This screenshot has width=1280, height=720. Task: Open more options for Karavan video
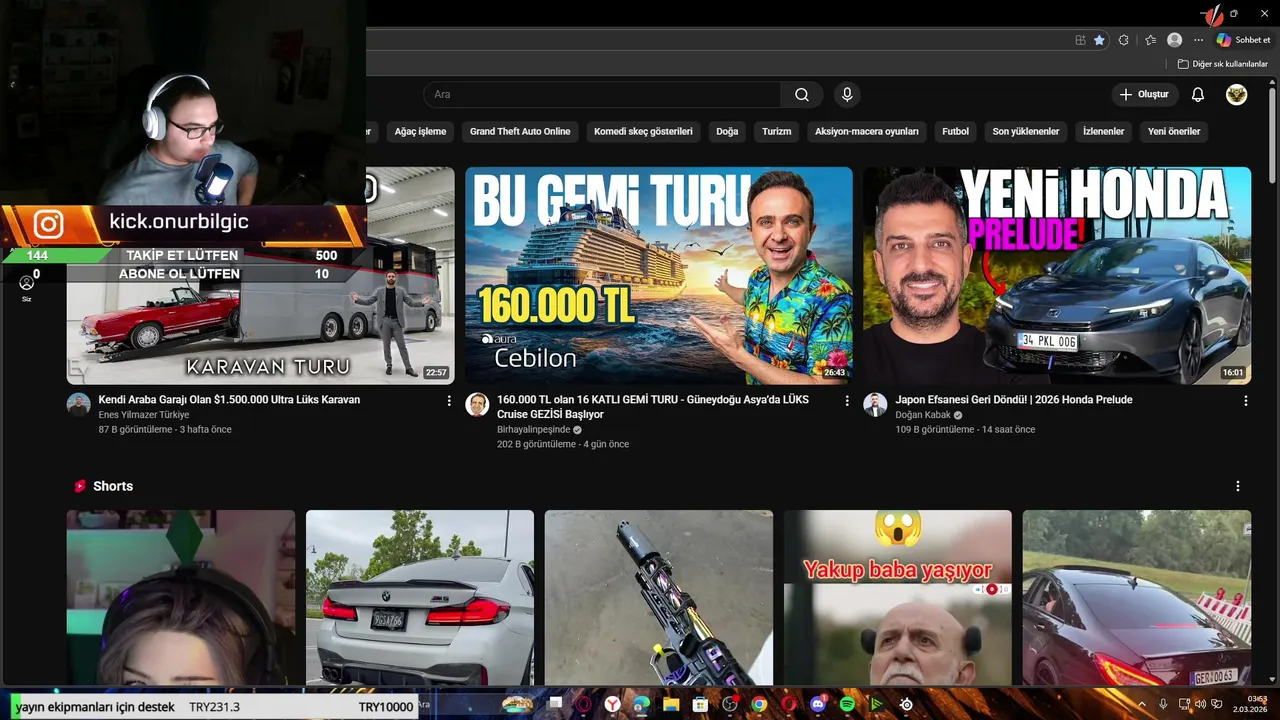449,401
